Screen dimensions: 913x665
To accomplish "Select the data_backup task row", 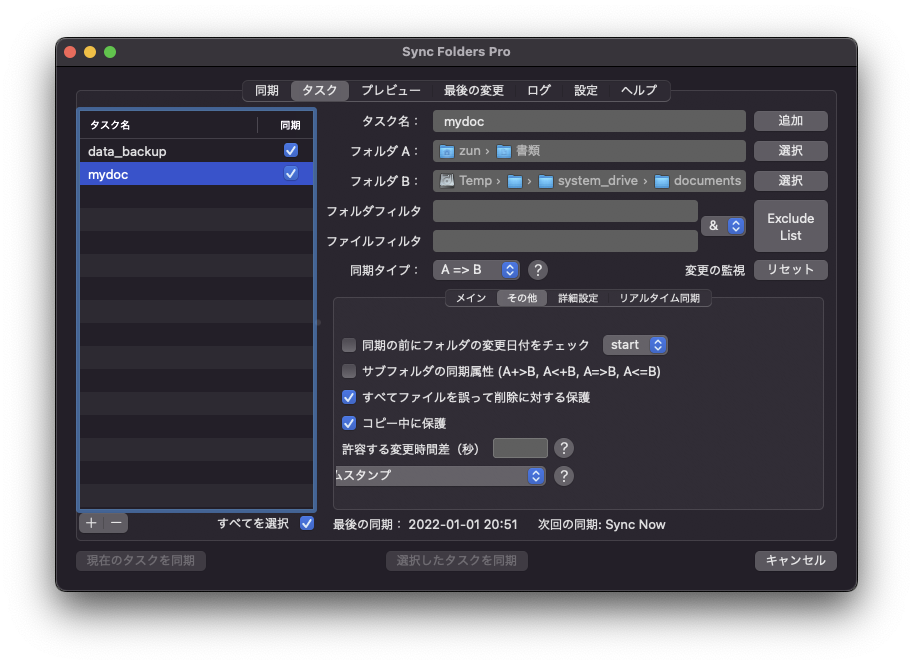I will tap(197, 151).
